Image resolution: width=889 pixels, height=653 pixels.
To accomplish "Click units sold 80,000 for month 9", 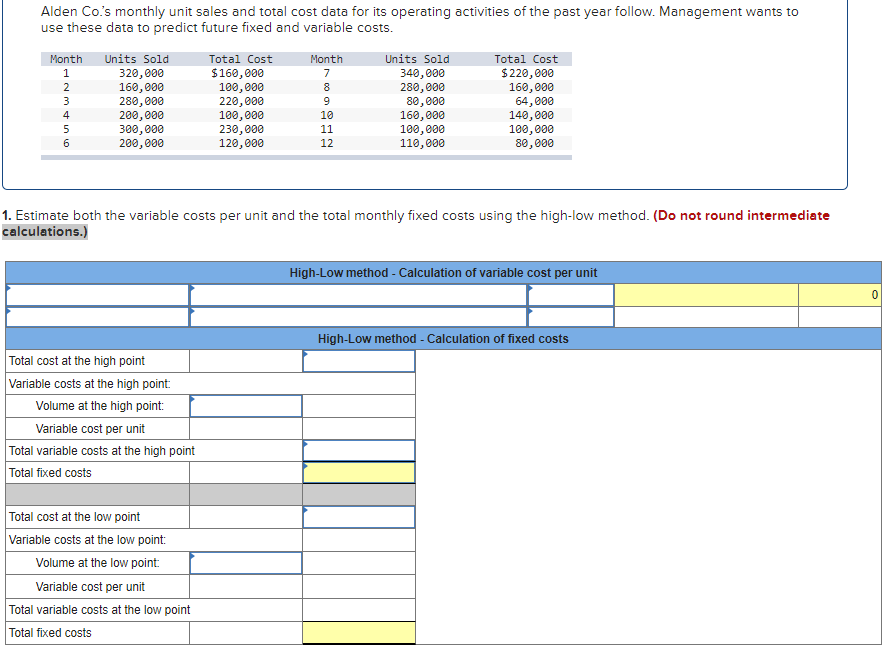I will pos(426,101).
